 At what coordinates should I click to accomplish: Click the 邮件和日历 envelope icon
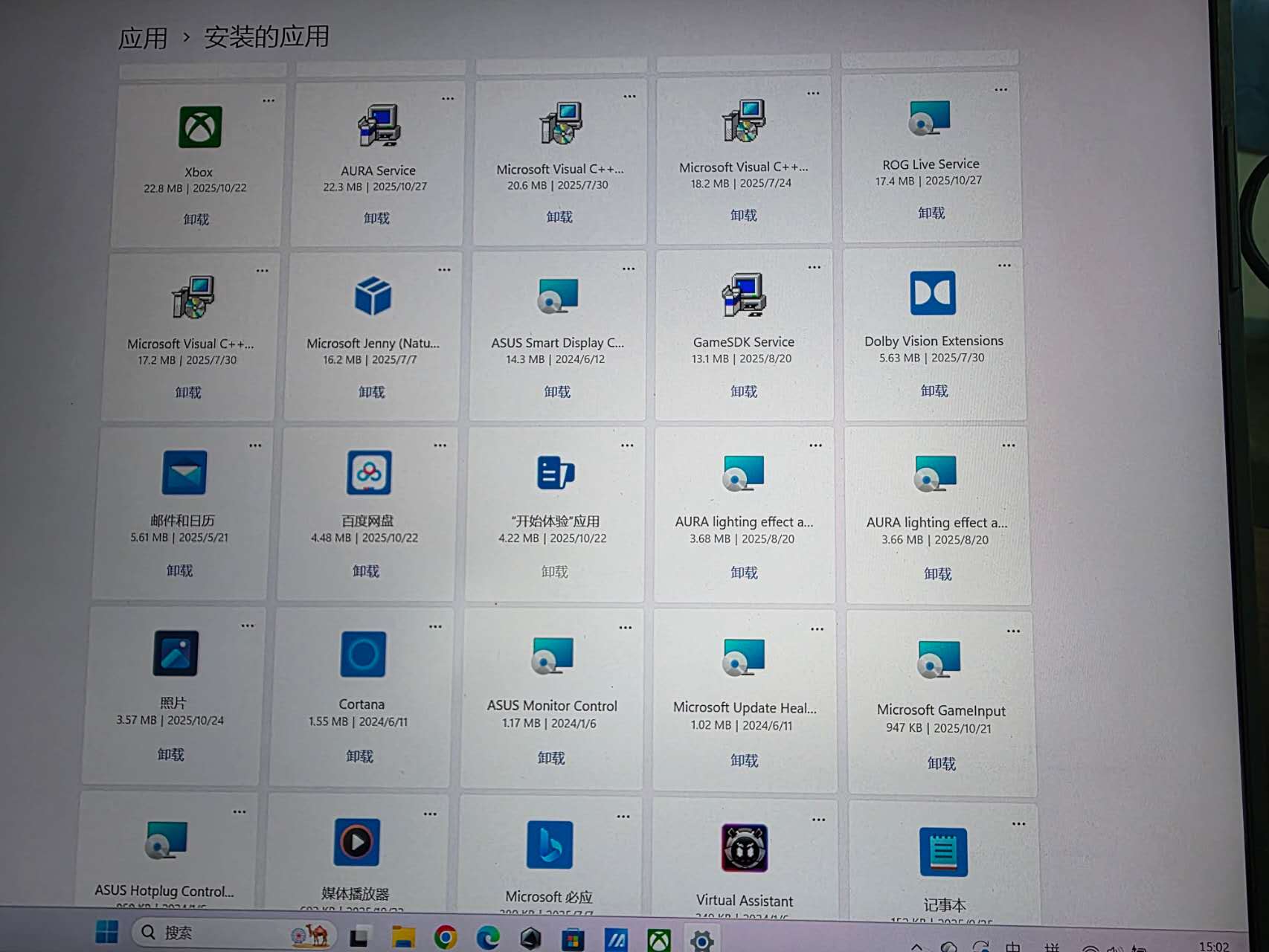(184, 472)
